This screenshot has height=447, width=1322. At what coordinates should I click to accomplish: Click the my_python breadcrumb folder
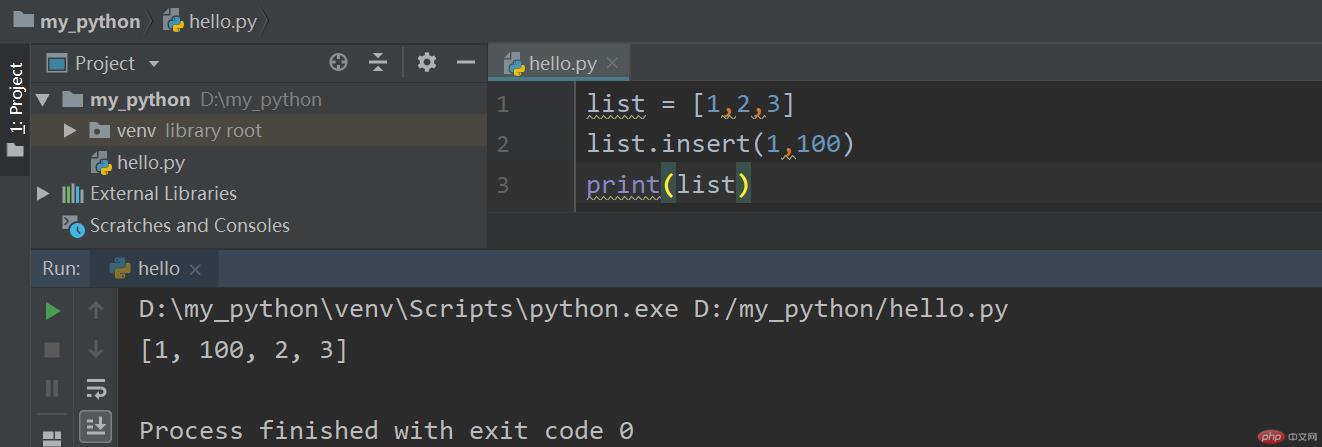click(76, 21)
